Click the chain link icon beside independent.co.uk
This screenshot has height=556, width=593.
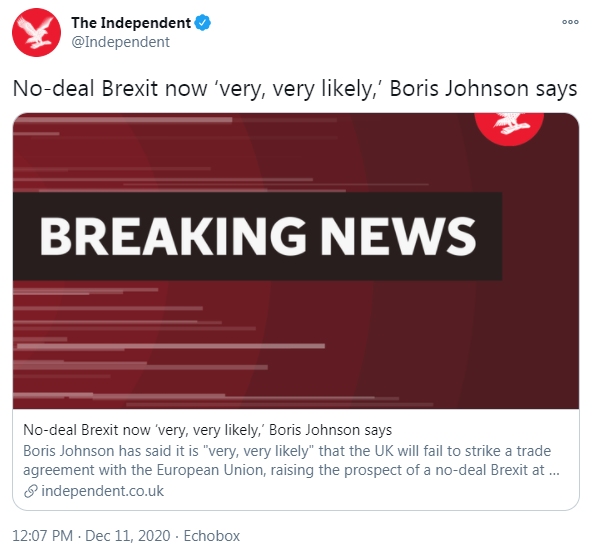[31, 491]
